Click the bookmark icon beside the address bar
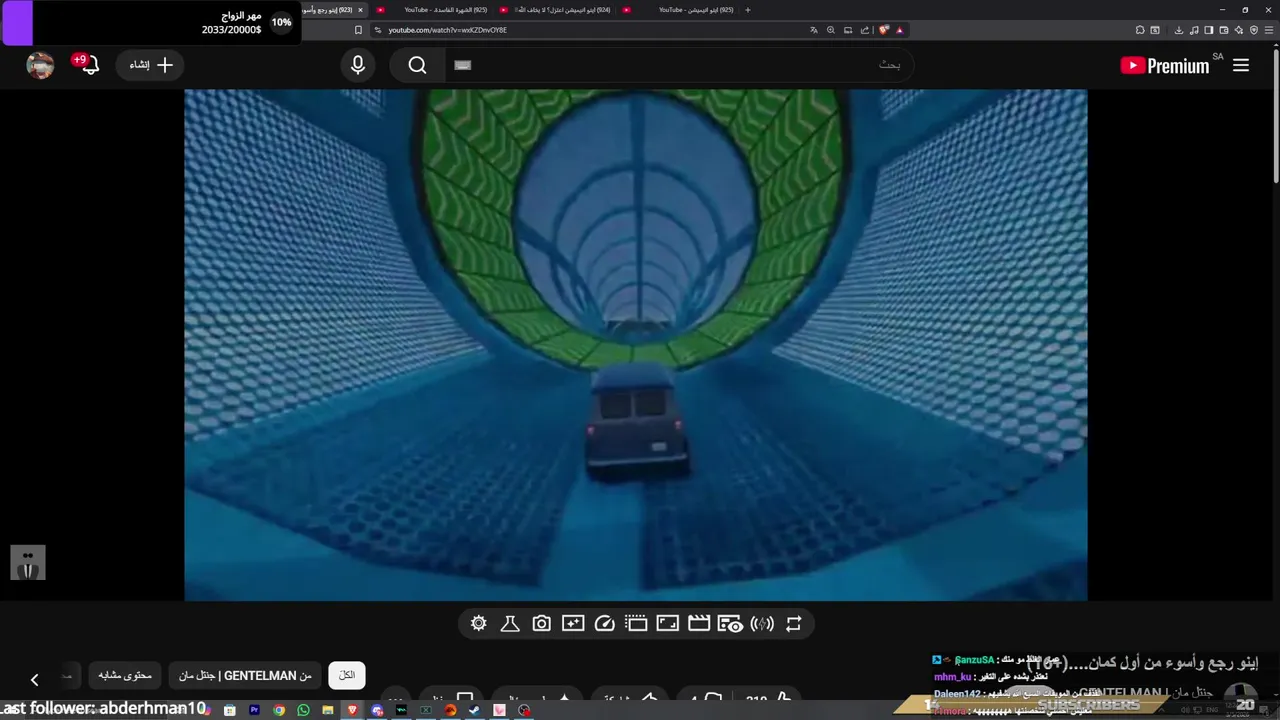This screenshot has height=720, width=1280. click(358, 30)
